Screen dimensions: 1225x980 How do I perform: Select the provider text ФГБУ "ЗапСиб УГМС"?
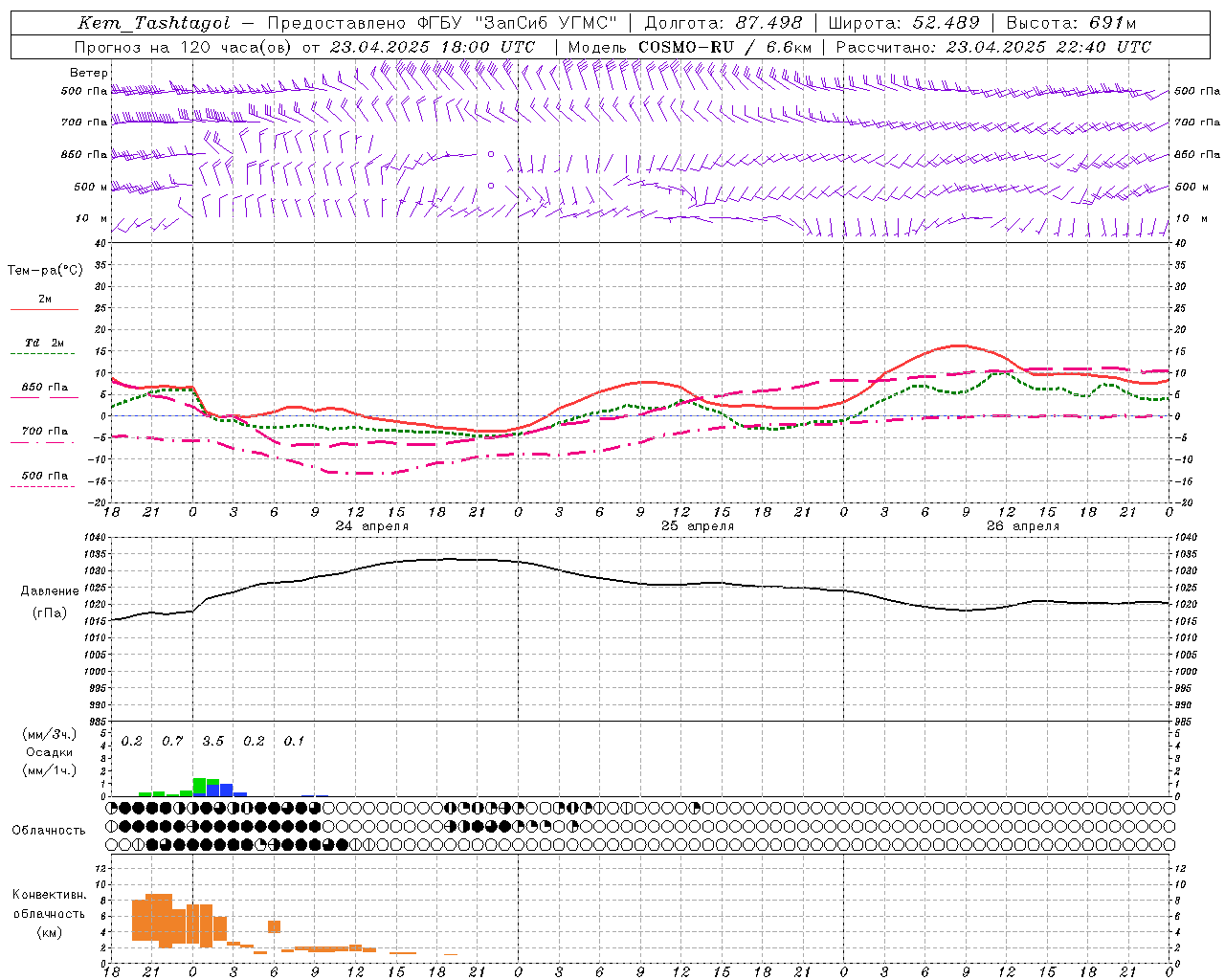point(518,23)
